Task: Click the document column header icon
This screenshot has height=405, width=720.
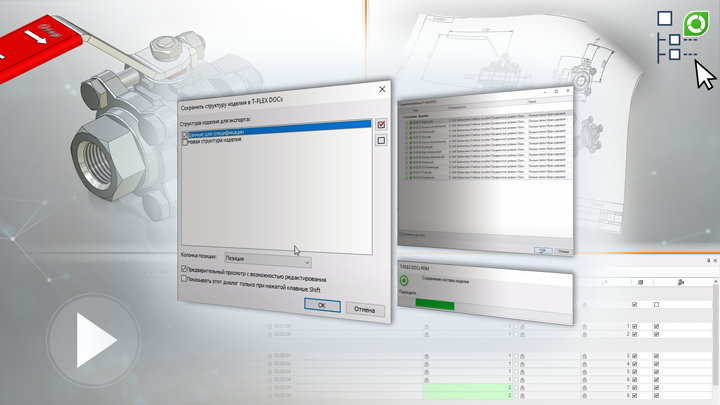Action: [641, 285]
